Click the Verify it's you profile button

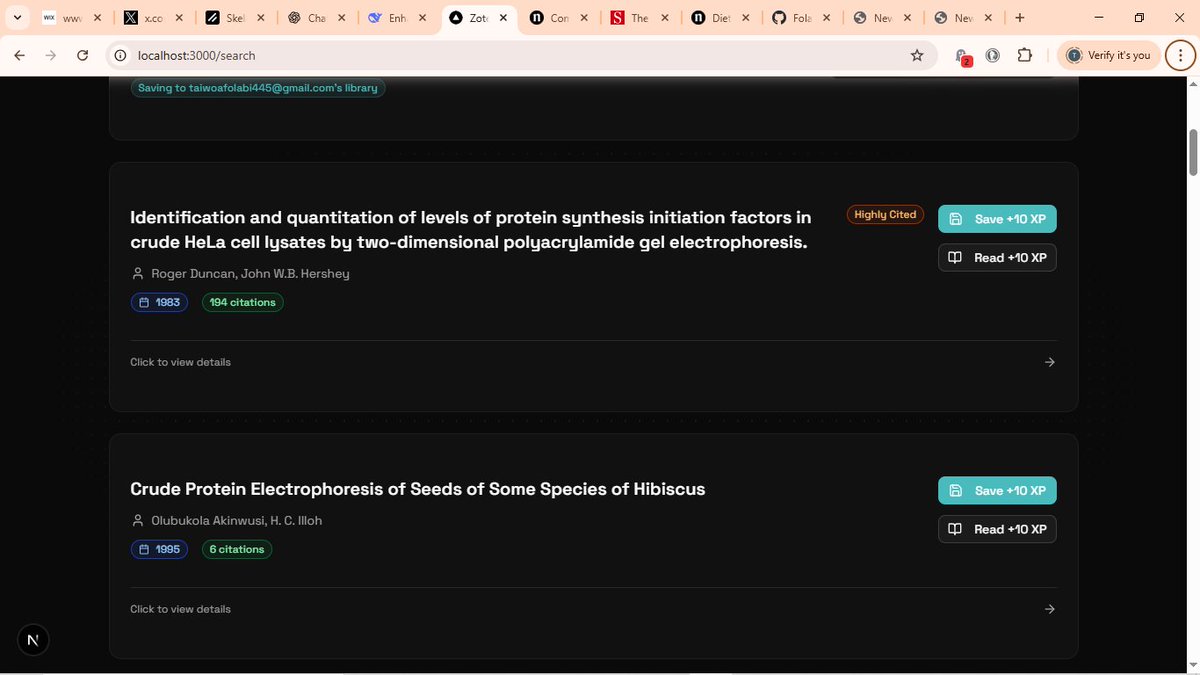point(1108,55)
